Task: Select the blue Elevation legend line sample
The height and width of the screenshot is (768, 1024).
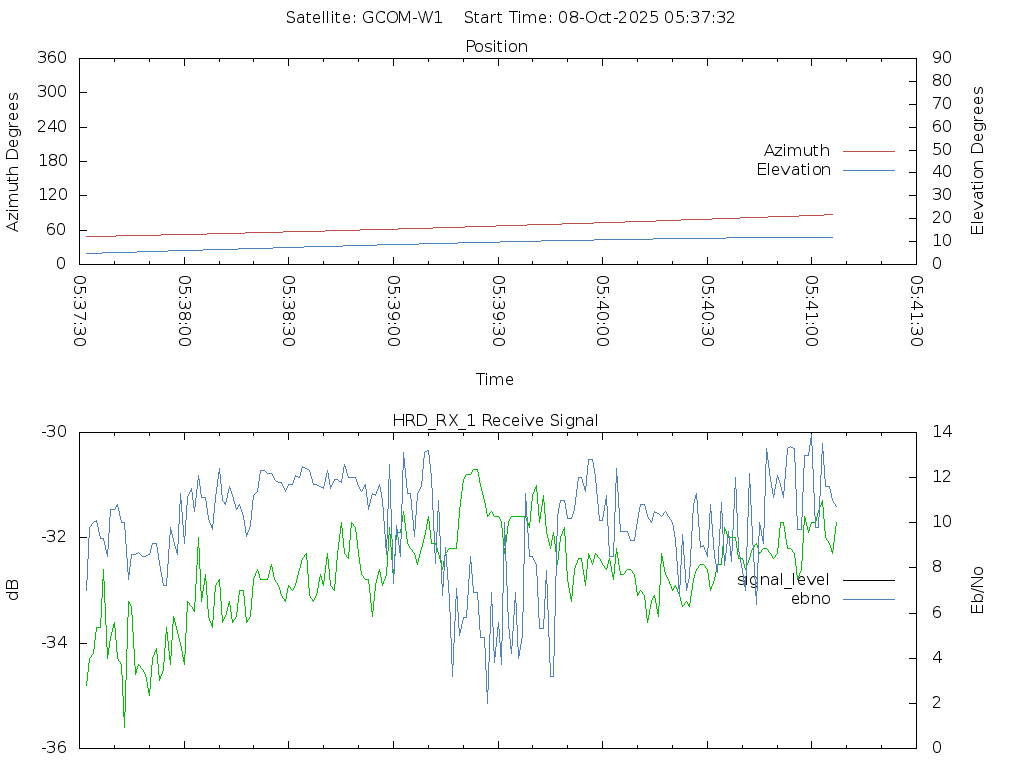Action: pyautogui.click(x=868, y=170)
